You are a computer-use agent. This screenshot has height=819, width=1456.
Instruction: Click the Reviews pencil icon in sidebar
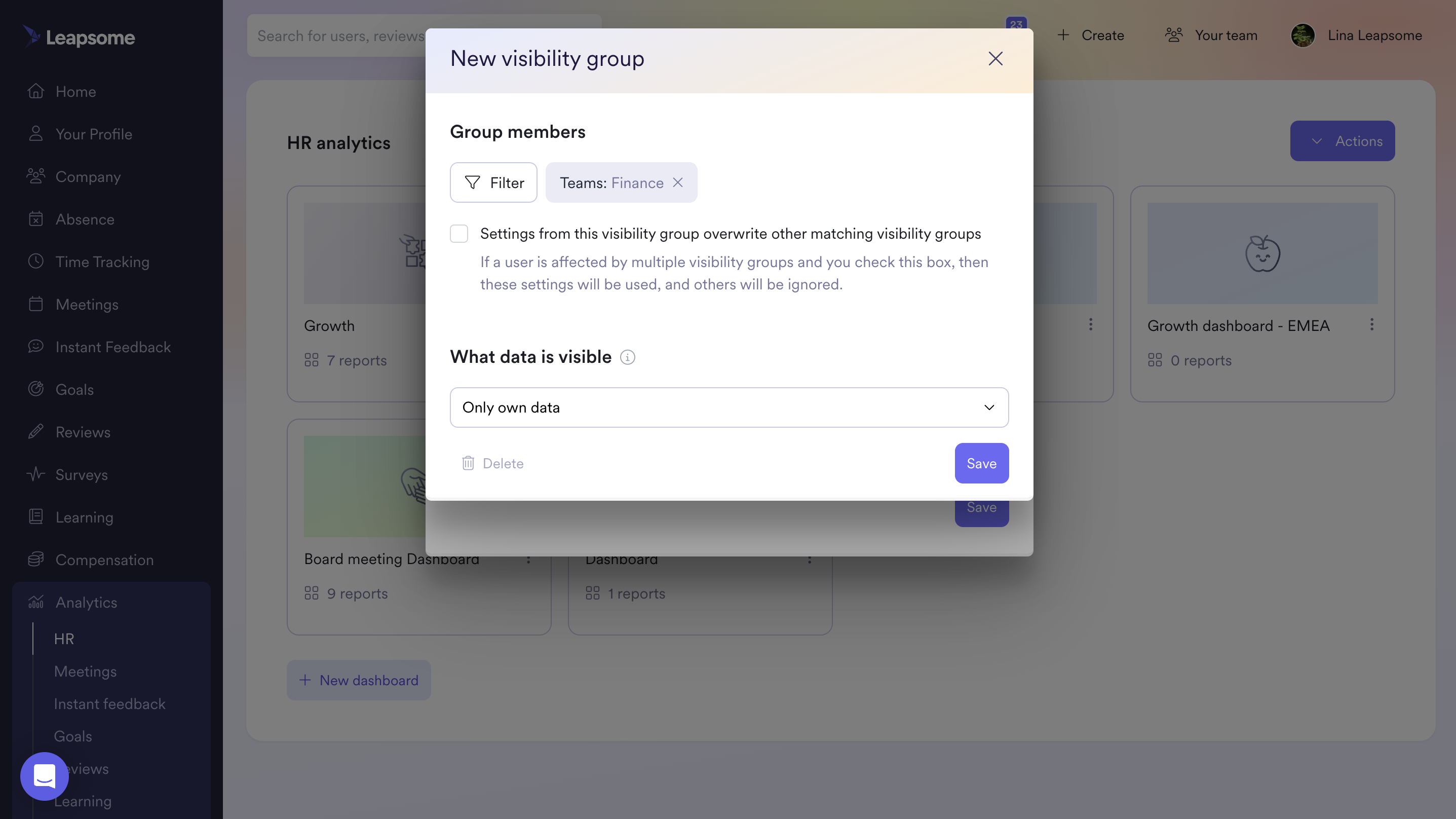pyautogui.click(x=35, y=432)
